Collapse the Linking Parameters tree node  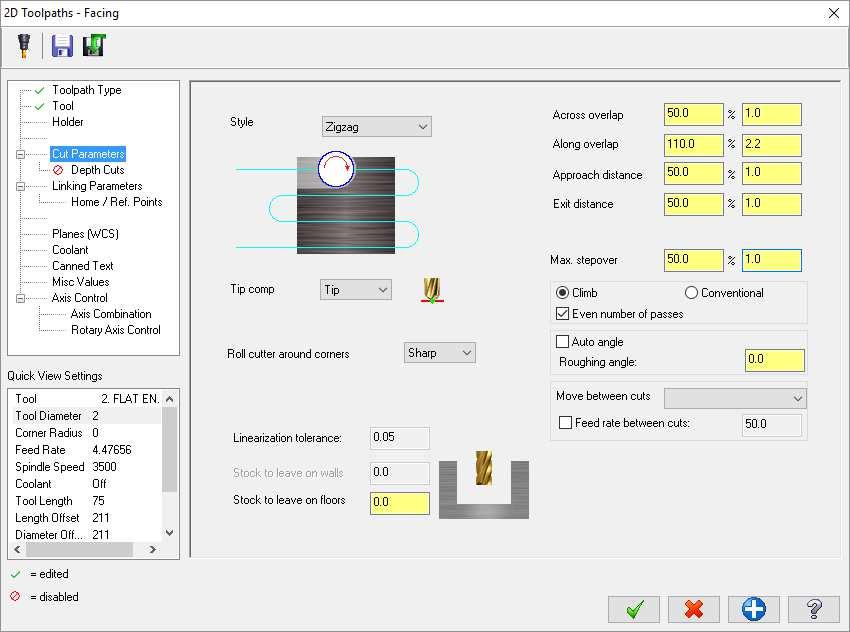(x=21, y=186)
